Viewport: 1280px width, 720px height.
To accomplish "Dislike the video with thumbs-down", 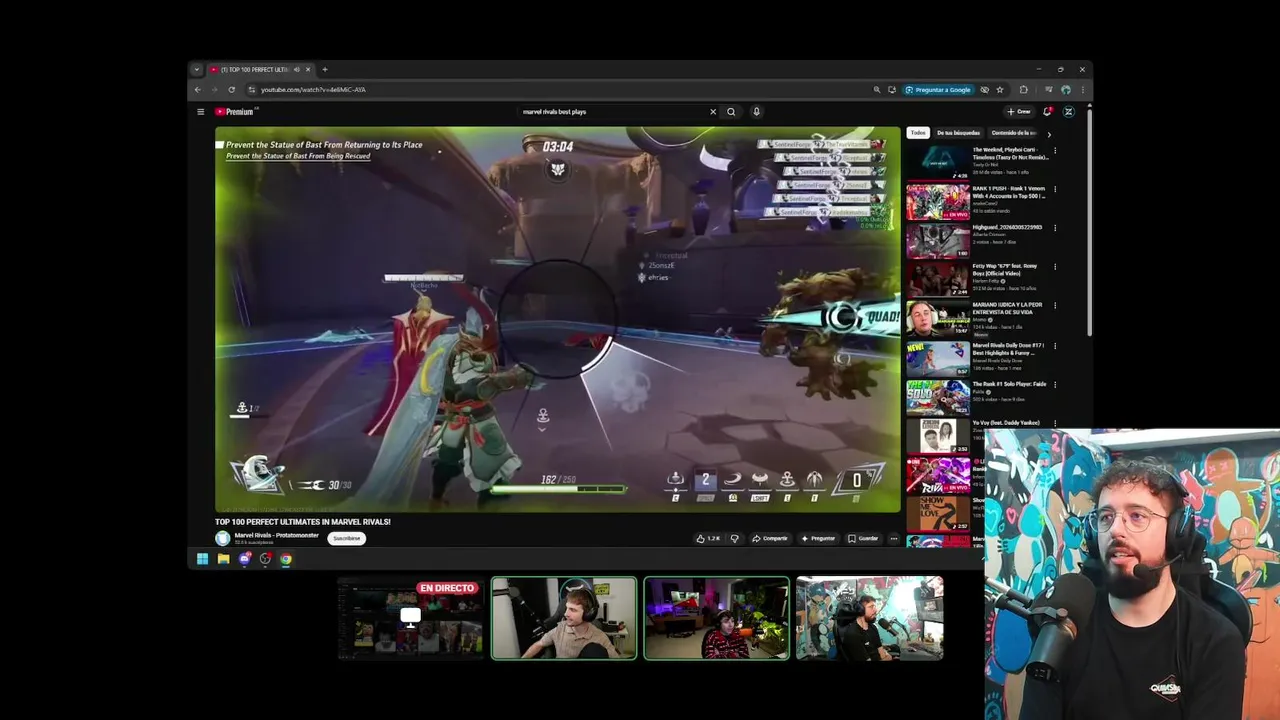I will pyautogui.click(x=734, y=538).
